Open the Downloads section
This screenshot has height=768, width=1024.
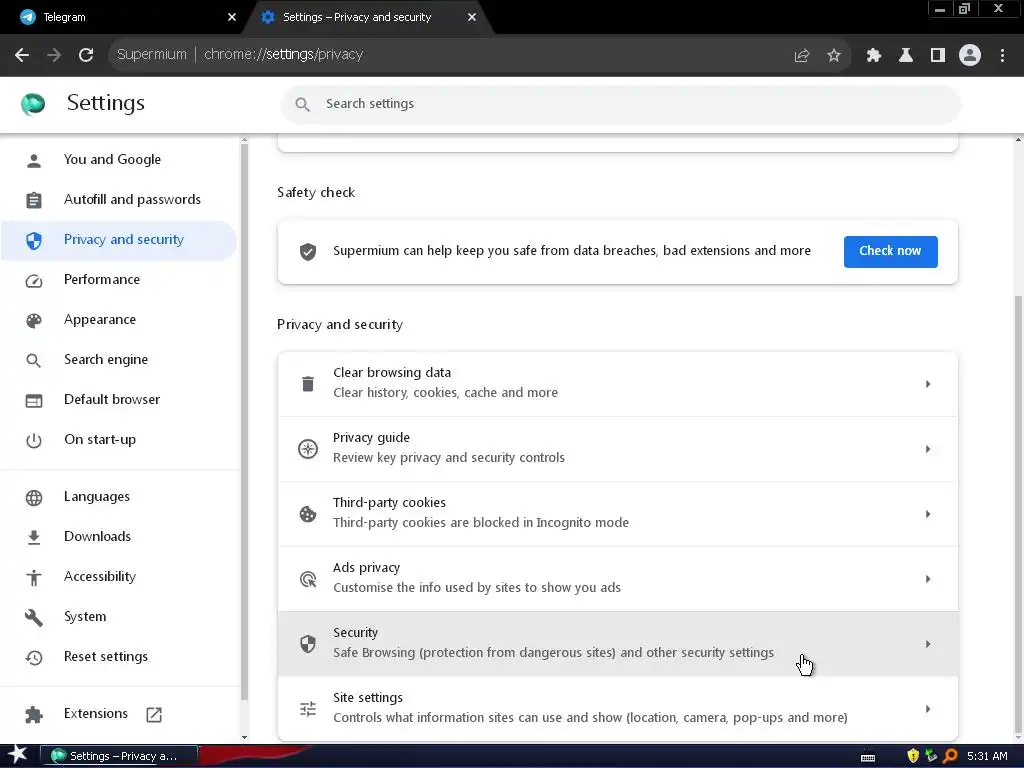coord(119,537)
